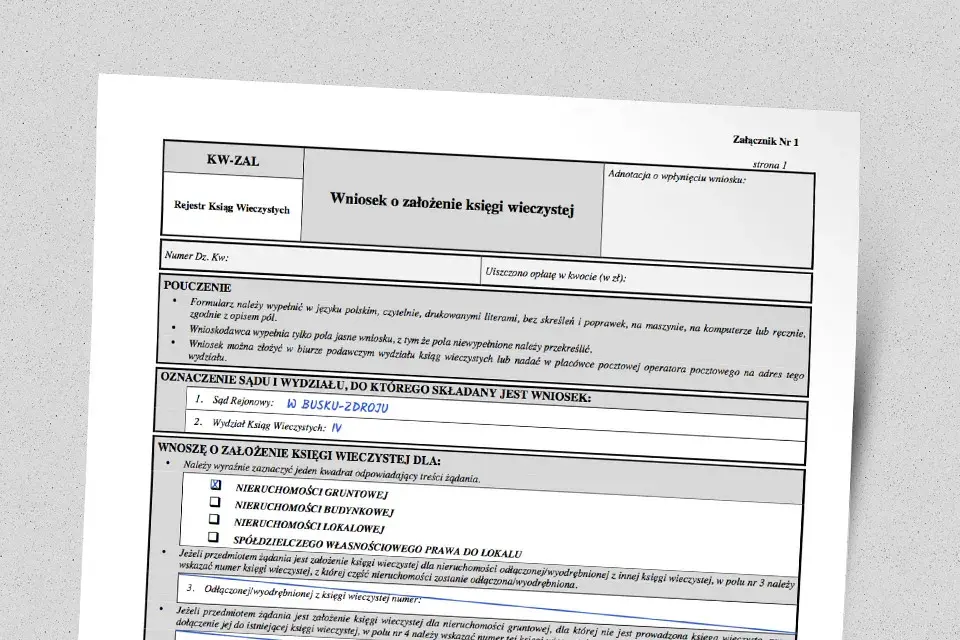Click the handwritten W BUSKU-ZDROJU text
Screen dimensions: 960x640
[x=337, y=405]
